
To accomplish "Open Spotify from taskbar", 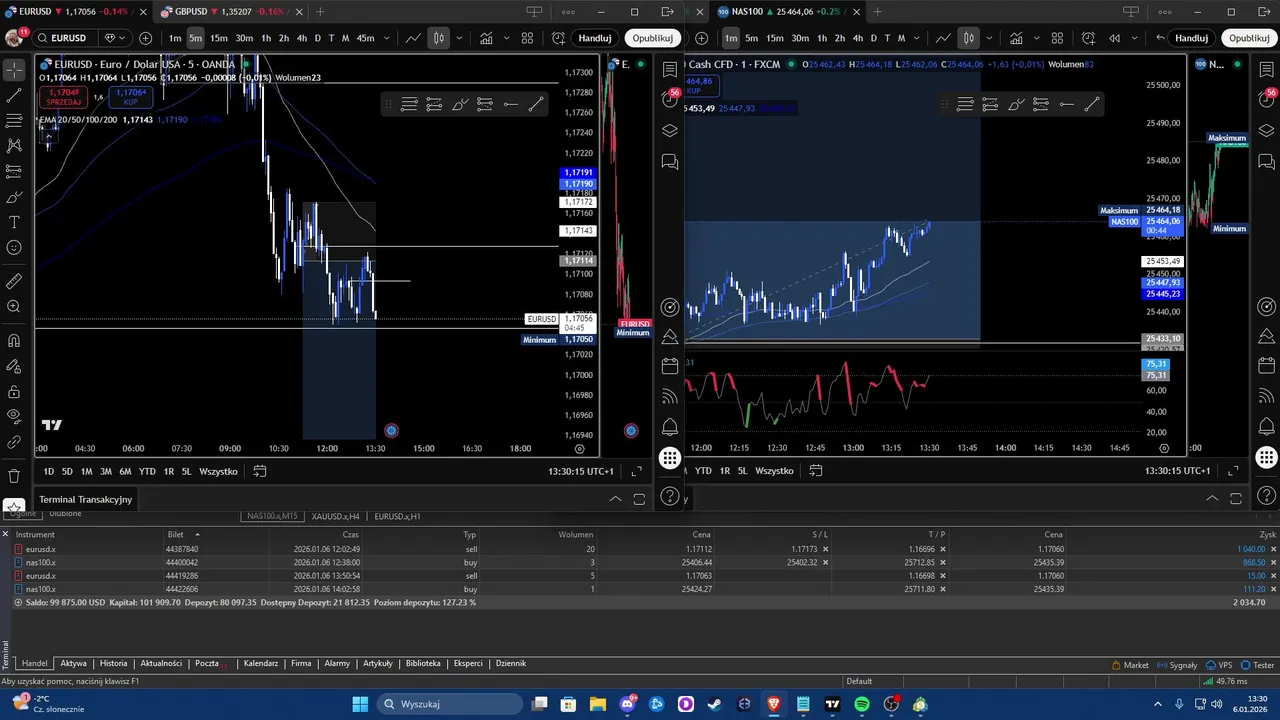I will pyautogui.click(x=862, y=704).
